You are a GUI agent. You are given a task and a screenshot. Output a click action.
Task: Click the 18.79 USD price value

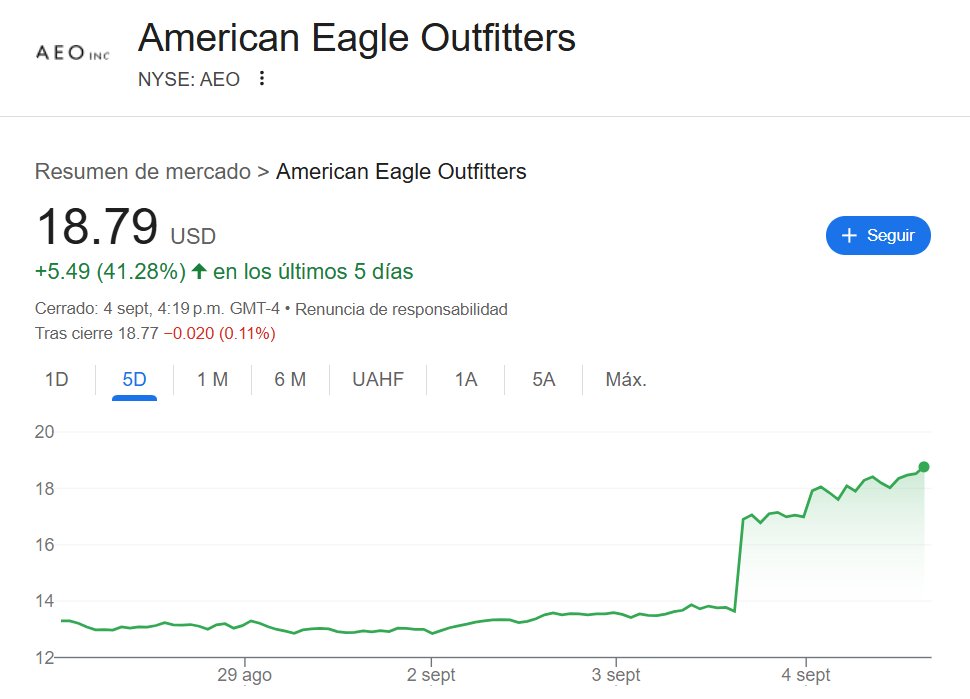point(97,227)
